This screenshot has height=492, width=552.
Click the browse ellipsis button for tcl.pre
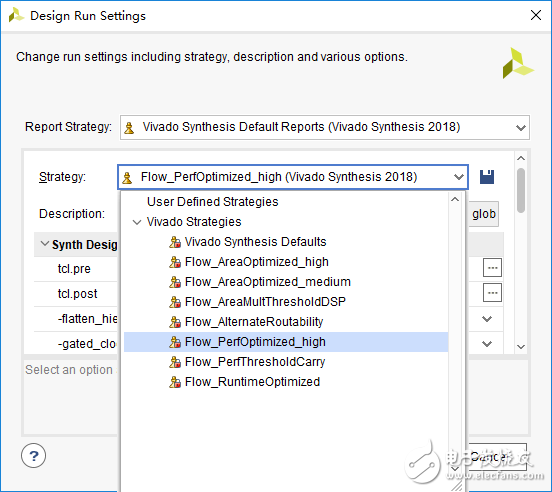coord(492,268)
